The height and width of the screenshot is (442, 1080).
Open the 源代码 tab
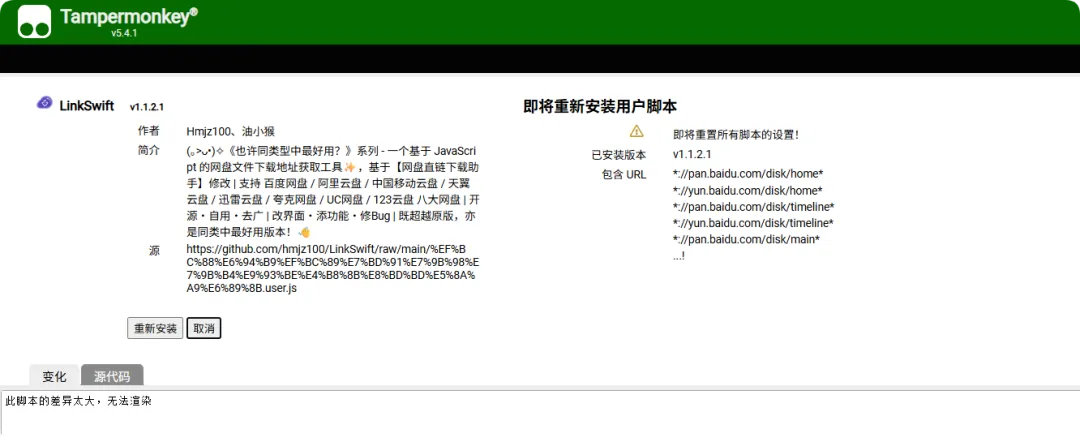(112, 377)
